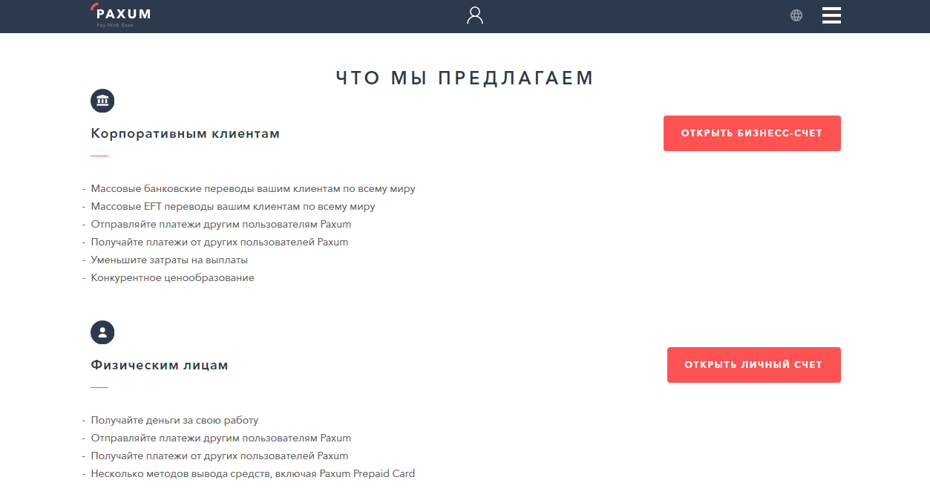The image size is (930, 488).
Task: Click the bank building icon for corporate clients
Action: coord(102,101)
